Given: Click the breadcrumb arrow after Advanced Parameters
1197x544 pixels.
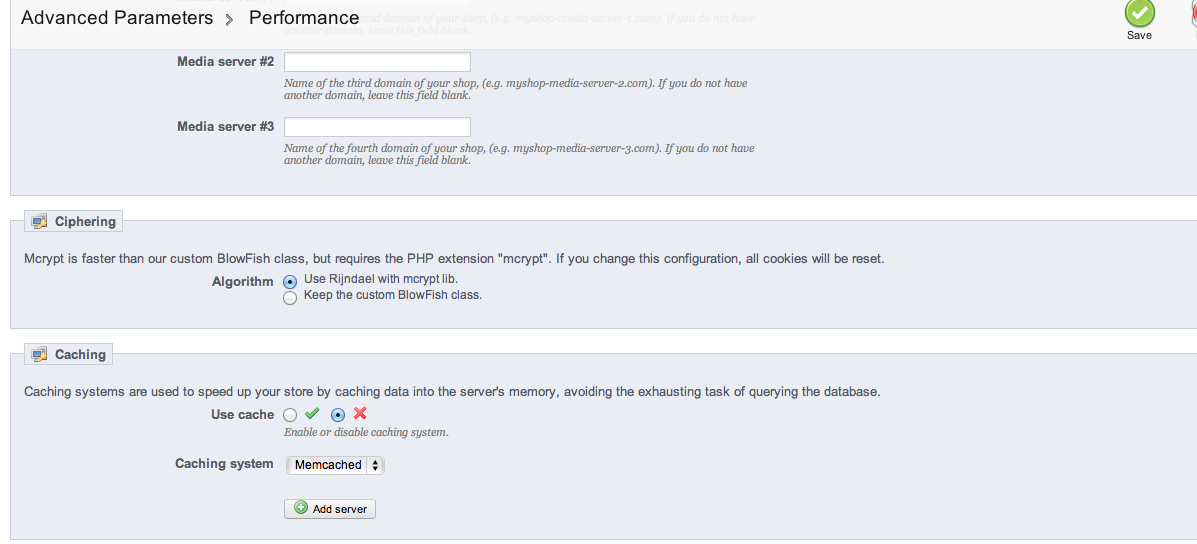Looking at the screenshot, I should [230, 19].
